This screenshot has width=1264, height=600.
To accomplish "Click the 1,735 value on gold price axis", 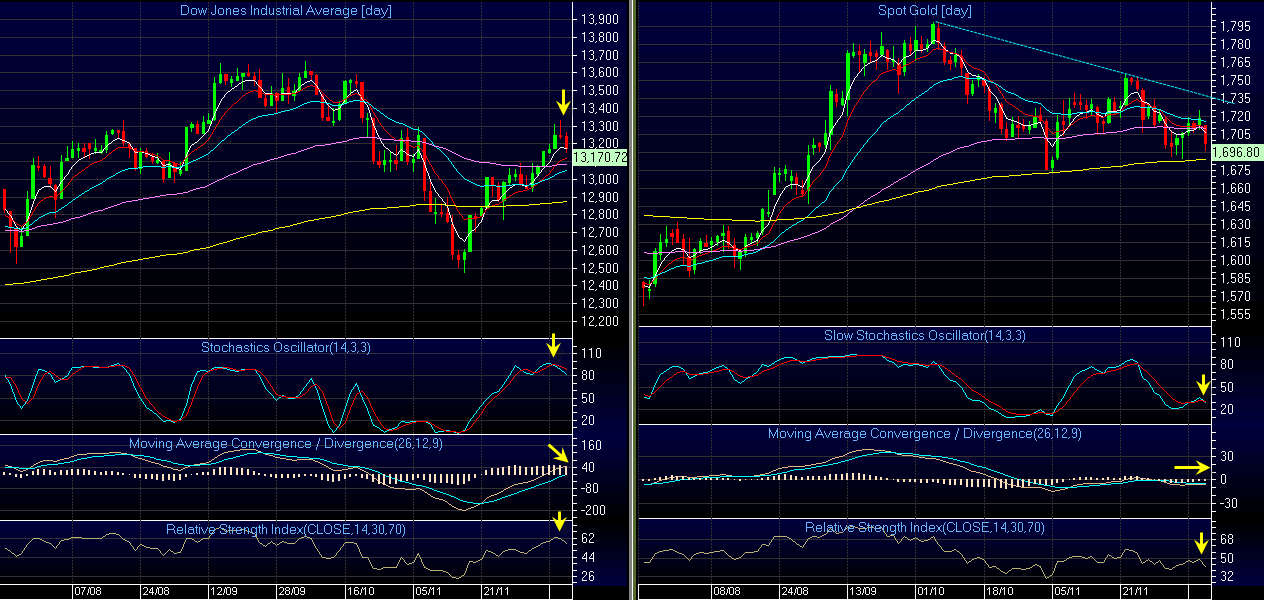I will pyautogui.click(x=1235, y=98).
